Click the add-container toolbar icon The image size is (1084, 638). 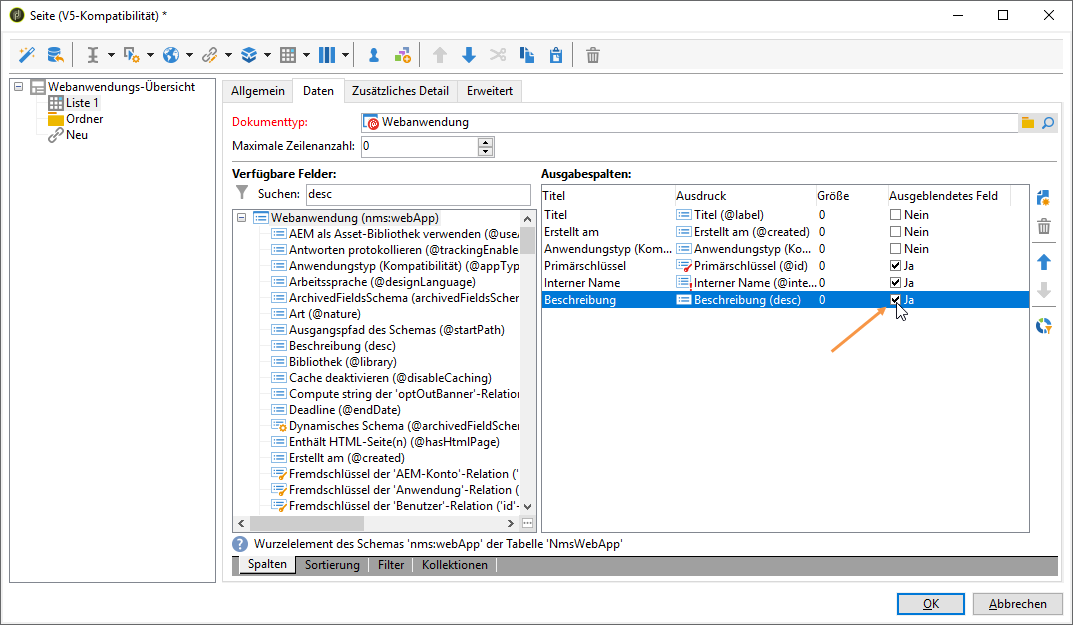tap(402, 55)
